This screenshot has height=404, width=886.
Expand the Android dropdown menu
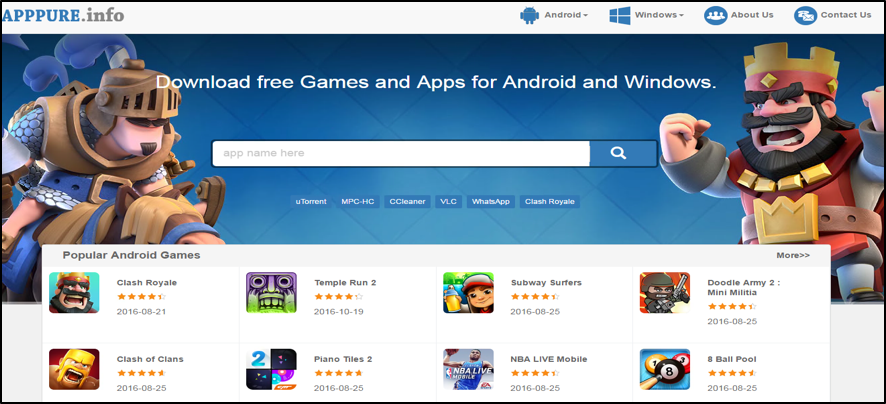(x=554, y=15)
